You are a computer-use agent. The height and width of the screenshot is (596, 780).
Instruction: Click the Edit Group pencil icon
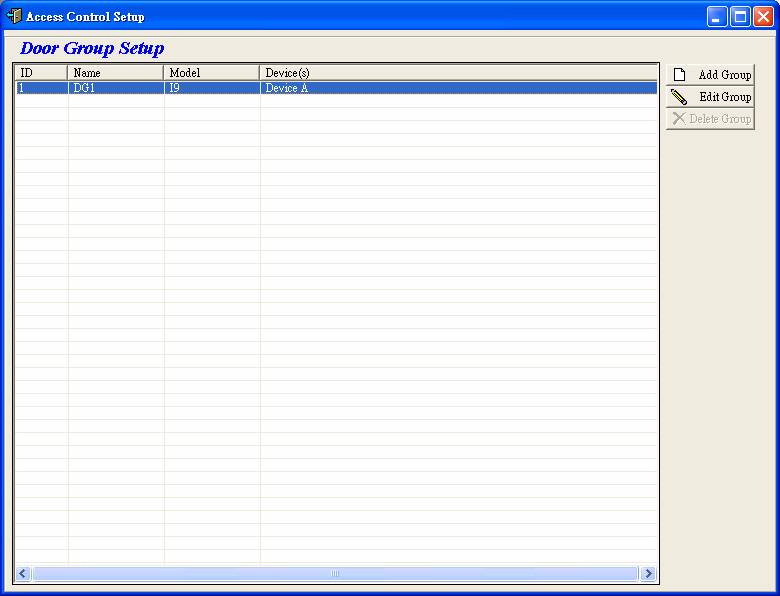[679, 97]
